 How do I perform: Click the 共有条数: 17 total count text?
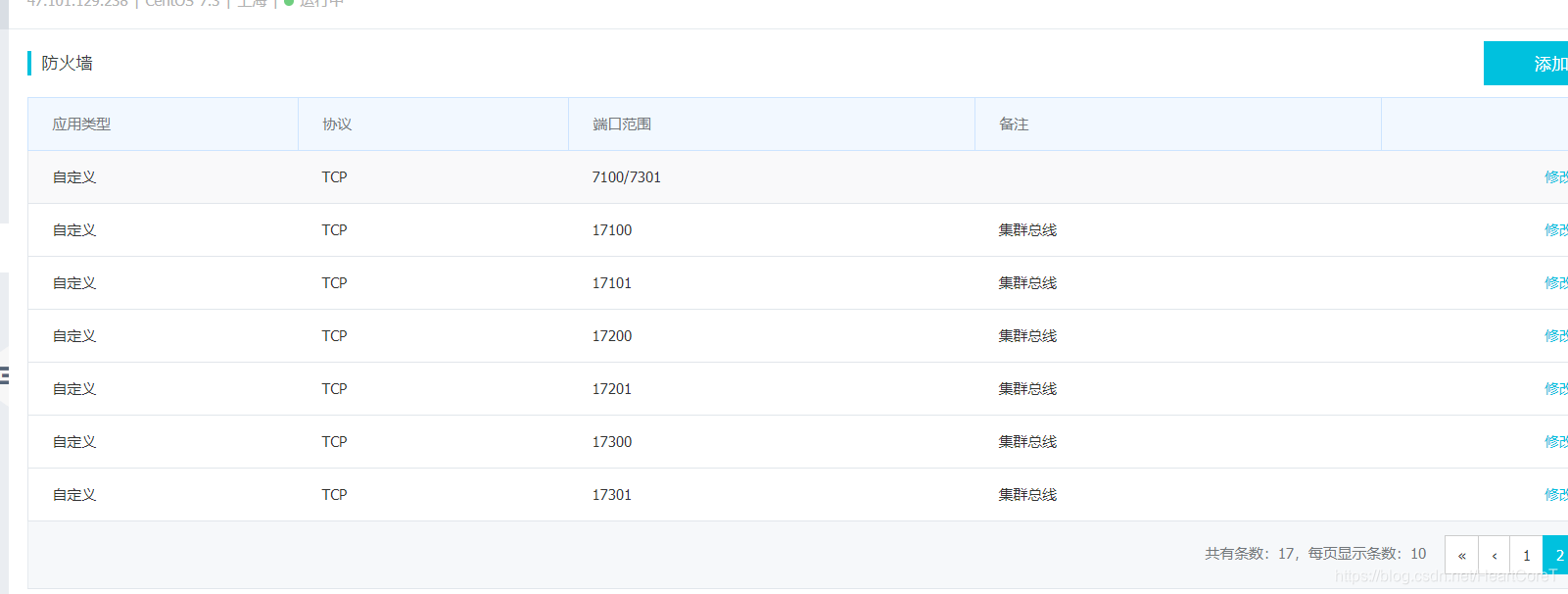[x=1250, y=554]
